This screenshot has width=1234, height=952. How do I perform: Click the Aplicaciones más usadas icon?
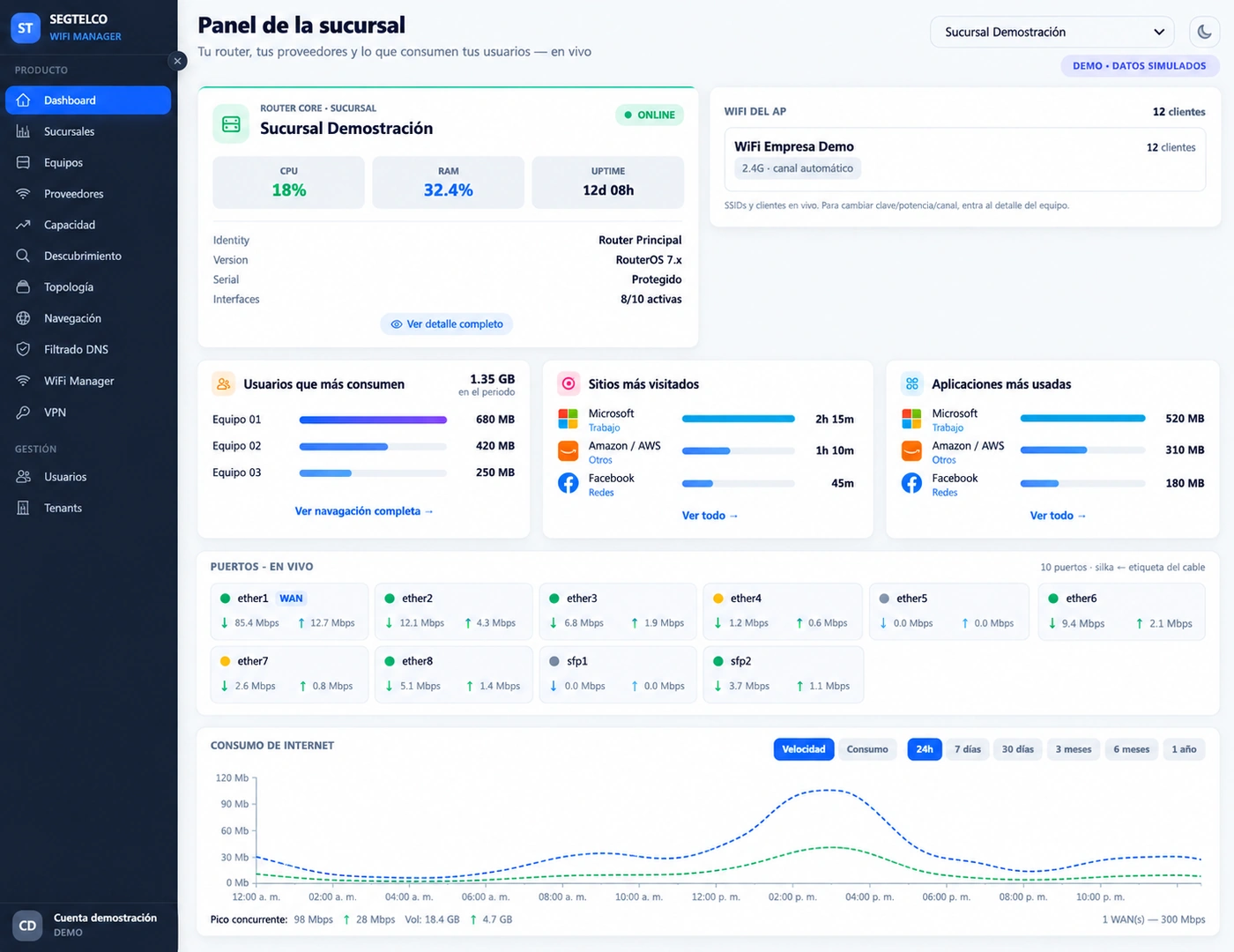click(x=912, y=383)
